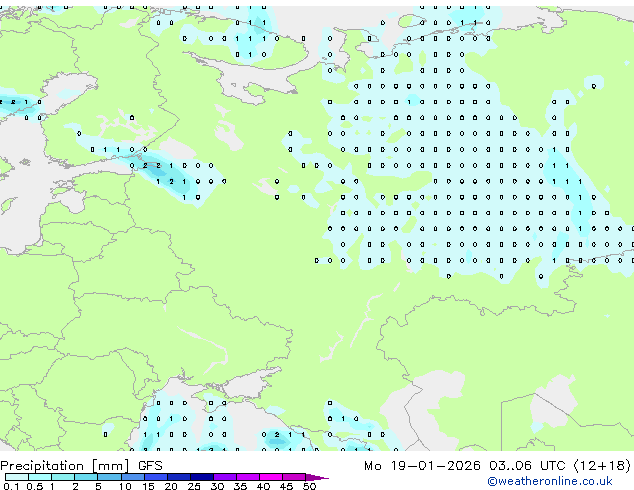Screen dimensions: 634x490
Task: Click the legend value '40'
Action: pyautogui.click(x=264, y=486)
